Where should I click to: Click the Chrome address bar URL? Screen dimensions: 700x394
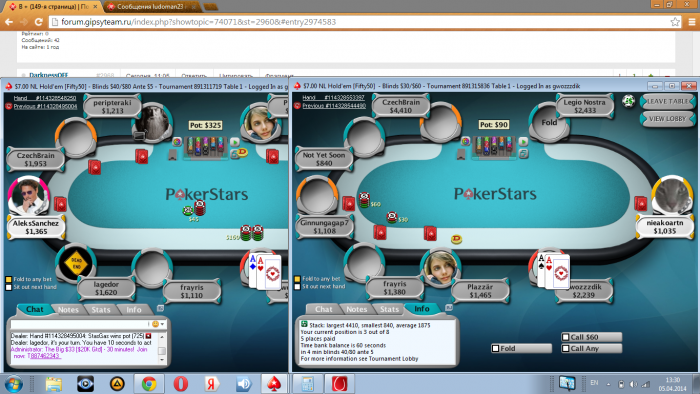pos(199,22)
